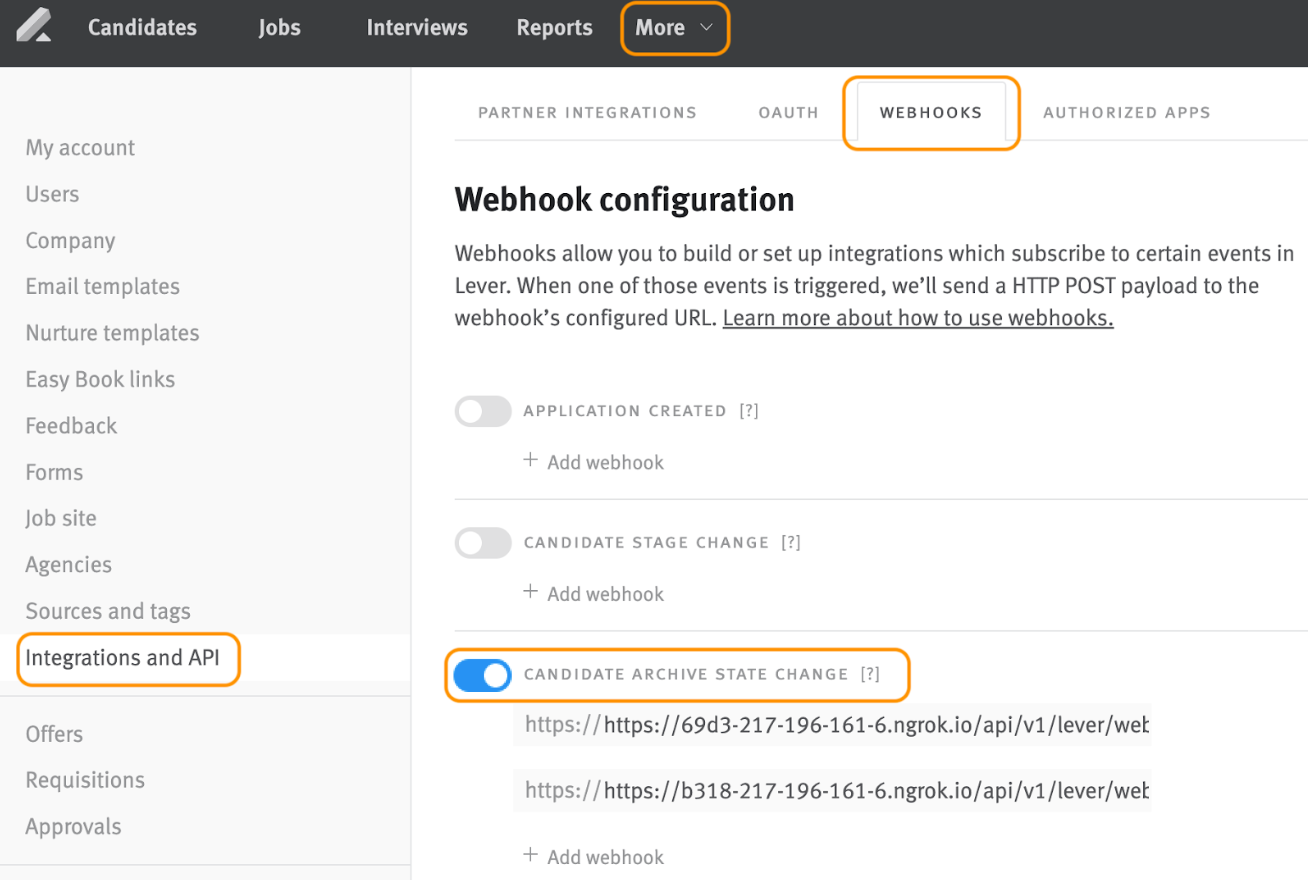Screen dimensions: 1308x880
Task: Select the Webhooks tab
Action: pyautogui.click(x=931, y=113)
